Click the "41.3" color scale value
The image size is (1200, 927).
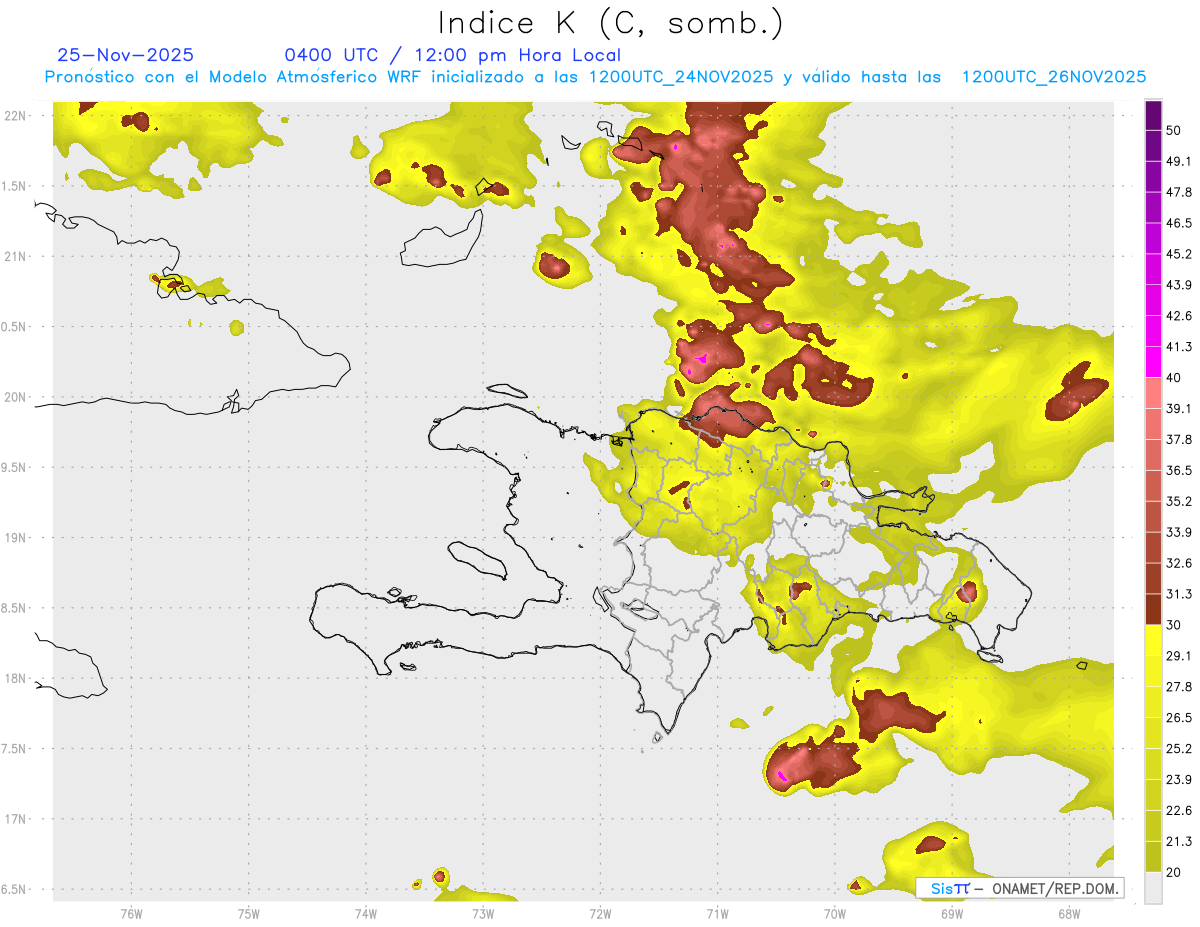1179,347
